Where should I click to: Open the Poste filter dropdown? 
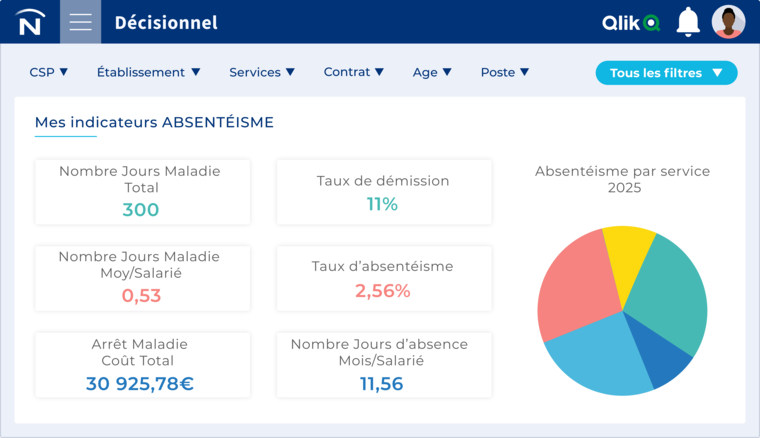tap(505, 72)
